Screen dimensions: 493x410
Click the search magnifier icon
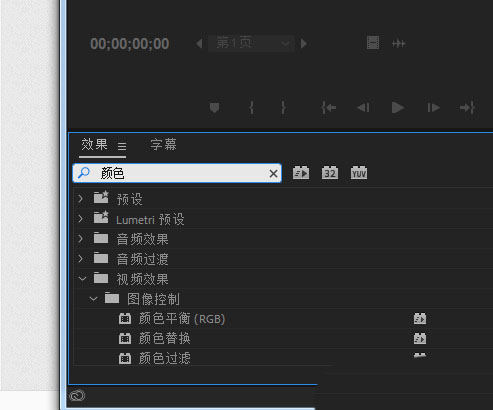point(84,173)
